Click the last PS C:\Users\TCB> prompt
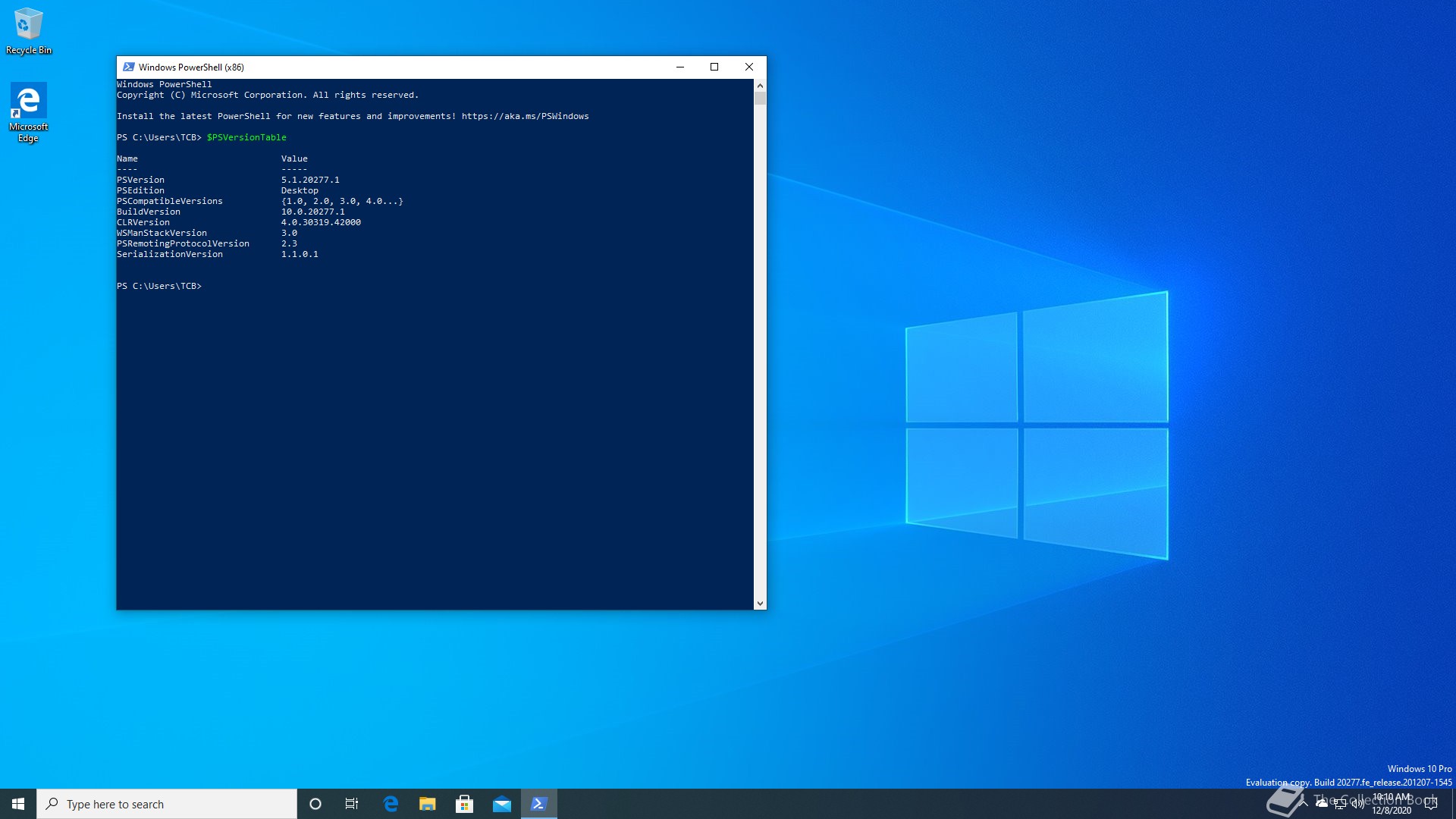 pos(159,286)
